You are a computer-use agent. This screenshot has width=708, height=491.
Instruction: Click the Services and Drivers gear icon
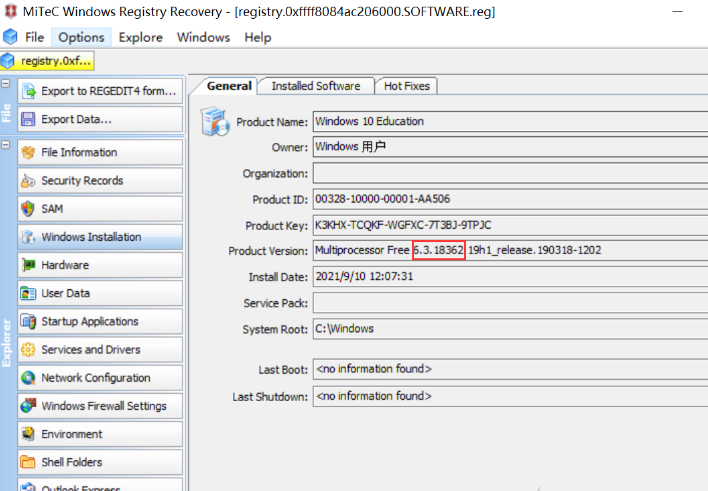pos(28,350)
